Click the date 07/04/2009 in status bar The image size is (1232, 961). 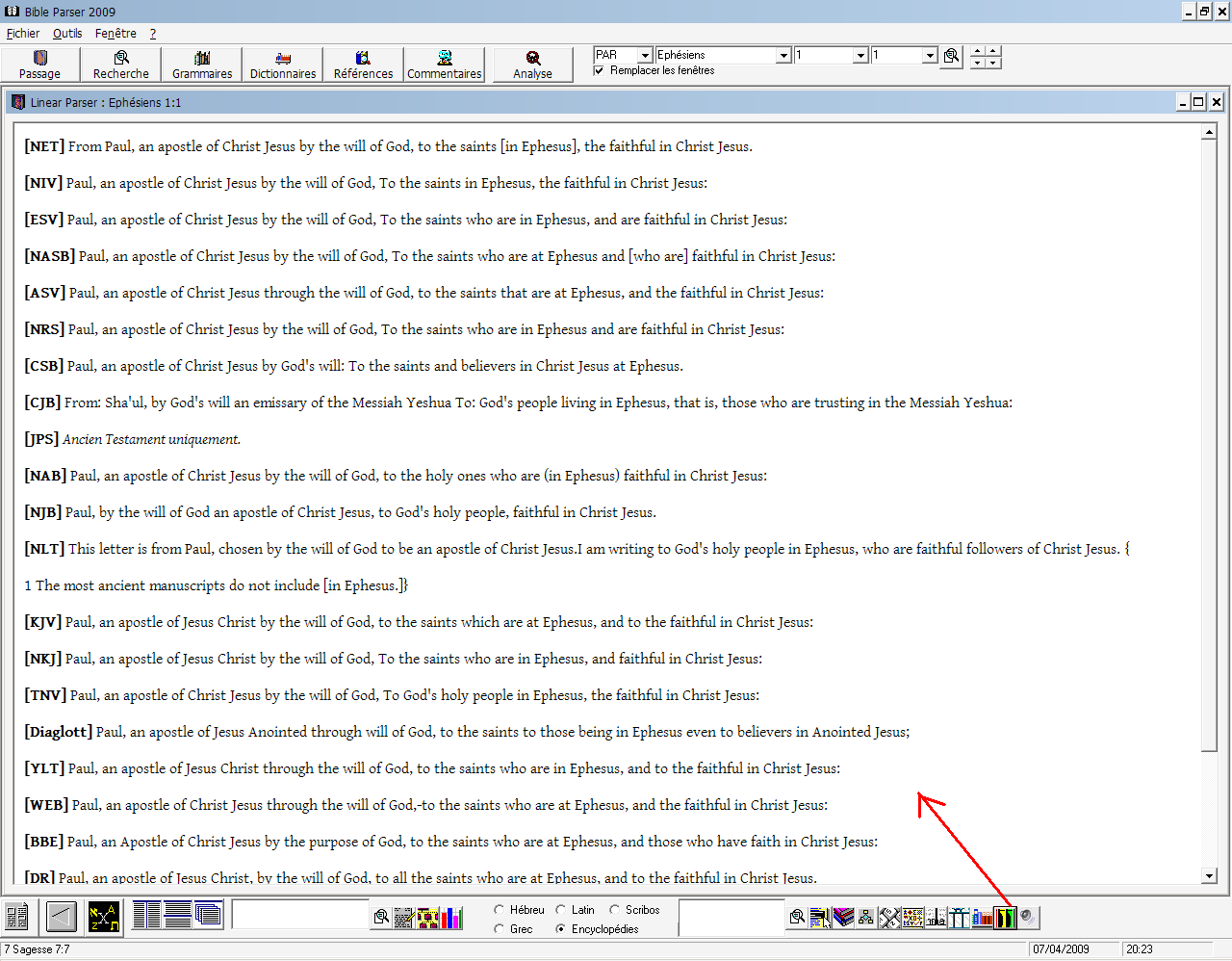pos(1061,949)
